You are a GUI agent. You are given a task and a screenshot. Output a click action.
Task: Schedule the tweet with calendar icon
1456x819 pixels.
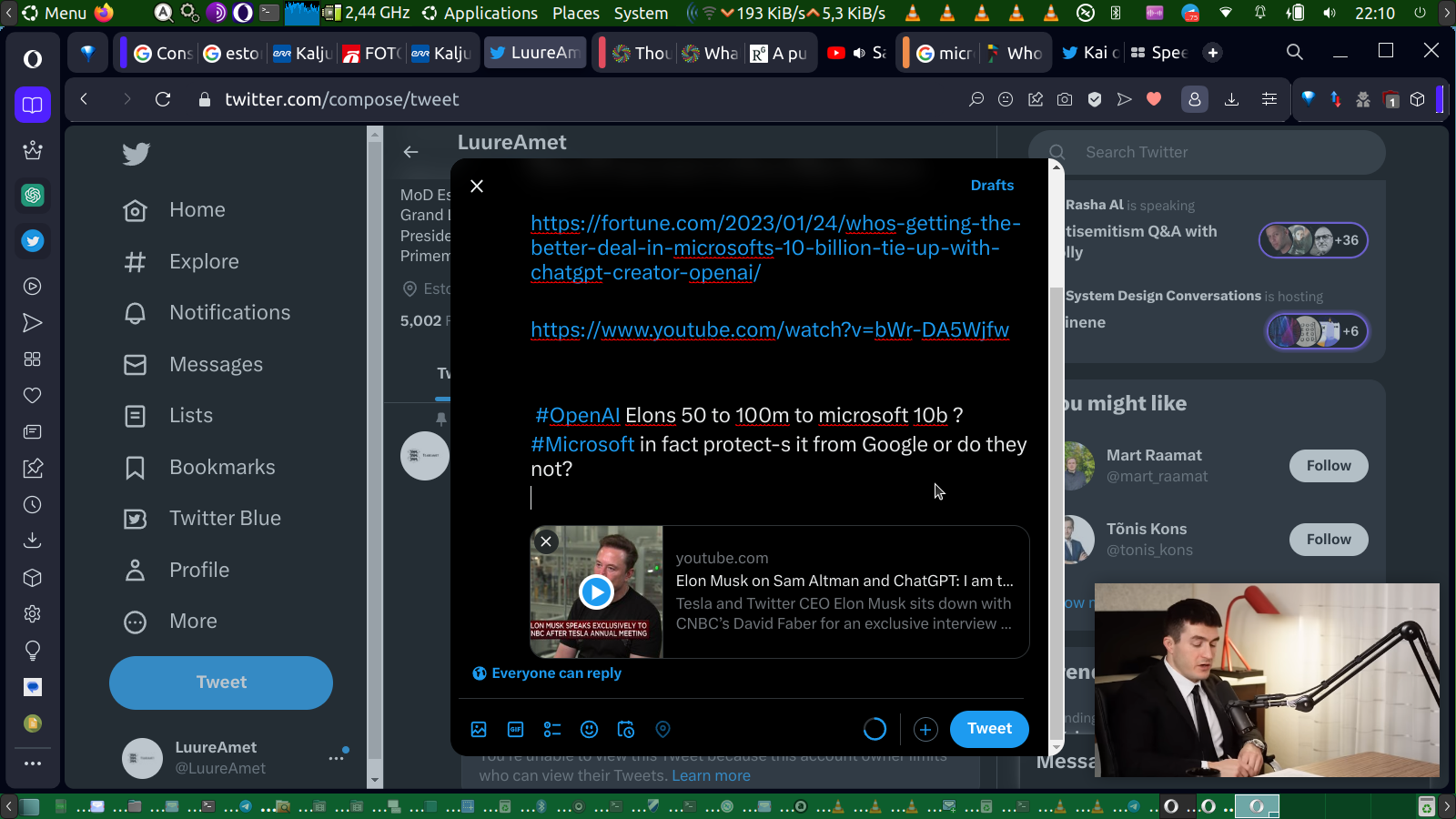[x=626, y=729]
